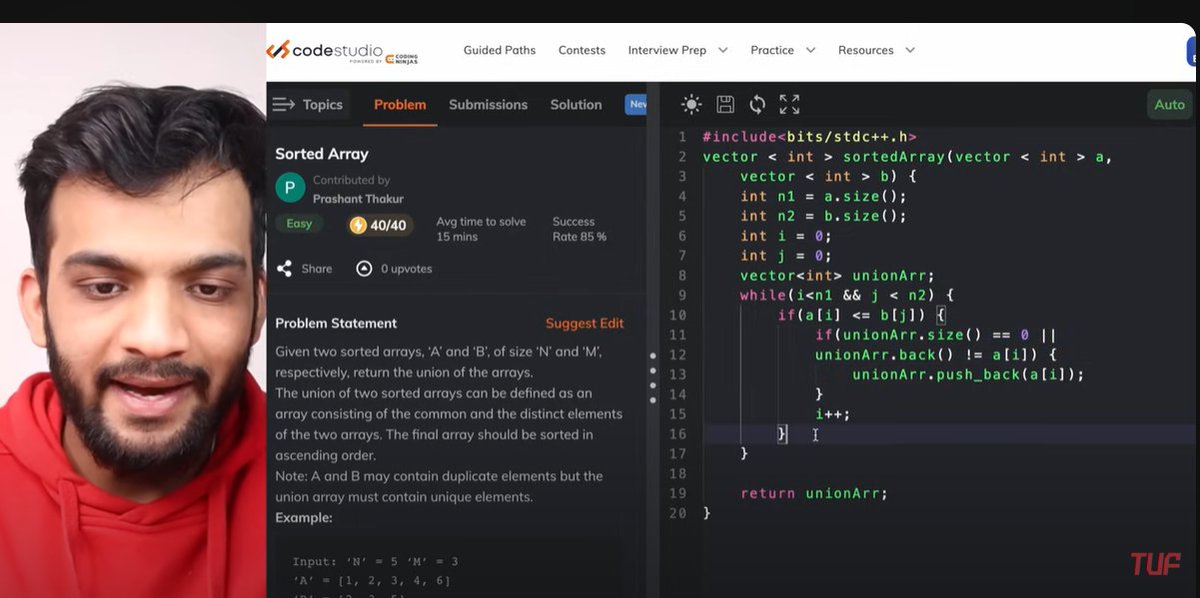The height and width of the screenshot is (598, 1200).
Task: Click the lightning bolt points badge 40/40
Action: point(379,225)
